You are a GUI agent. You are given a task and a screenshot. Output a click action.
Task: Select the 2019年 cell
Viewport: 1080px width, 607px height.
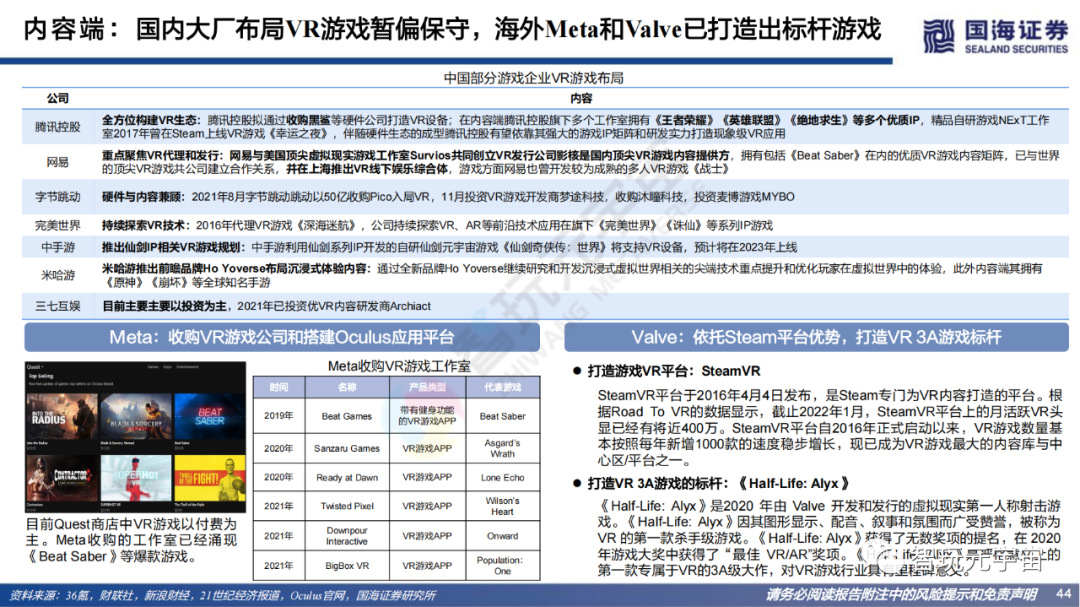pyautogui.click(x=279, y=415)
